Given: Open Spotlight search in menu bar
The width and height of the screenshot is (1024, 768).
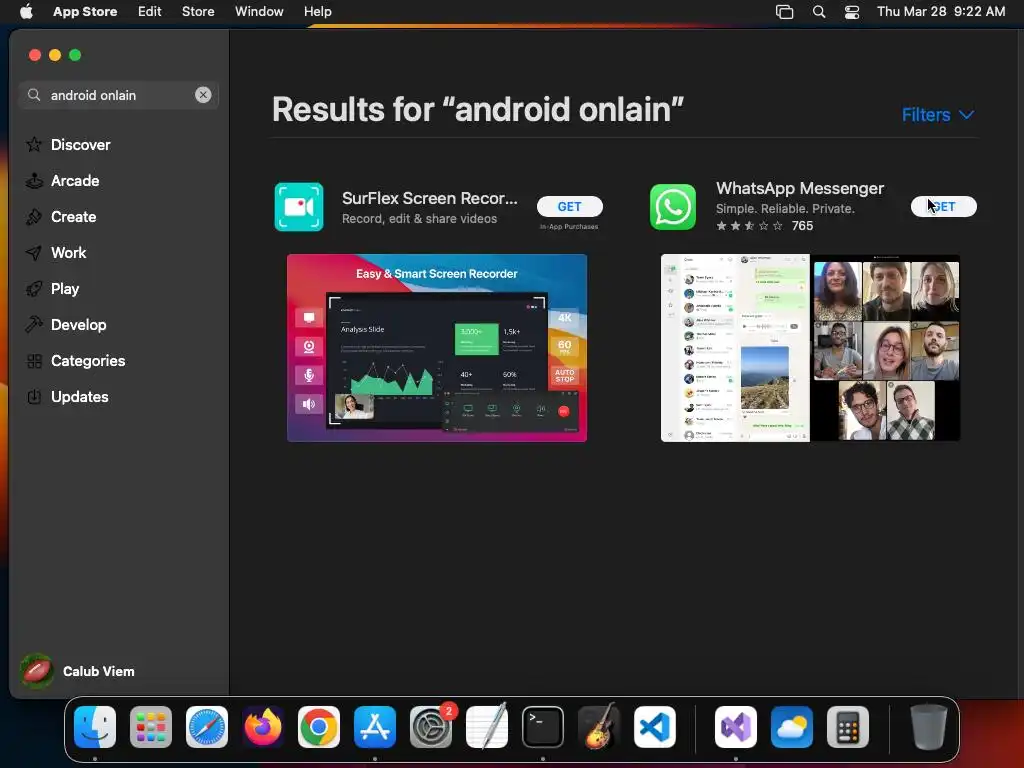Looking at the screenshot, I should (819, 12).
